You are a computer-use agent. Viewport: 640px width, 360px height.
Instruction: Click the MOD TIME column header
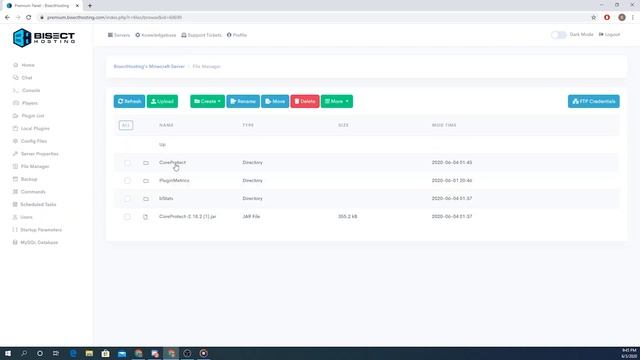point(444,125)
